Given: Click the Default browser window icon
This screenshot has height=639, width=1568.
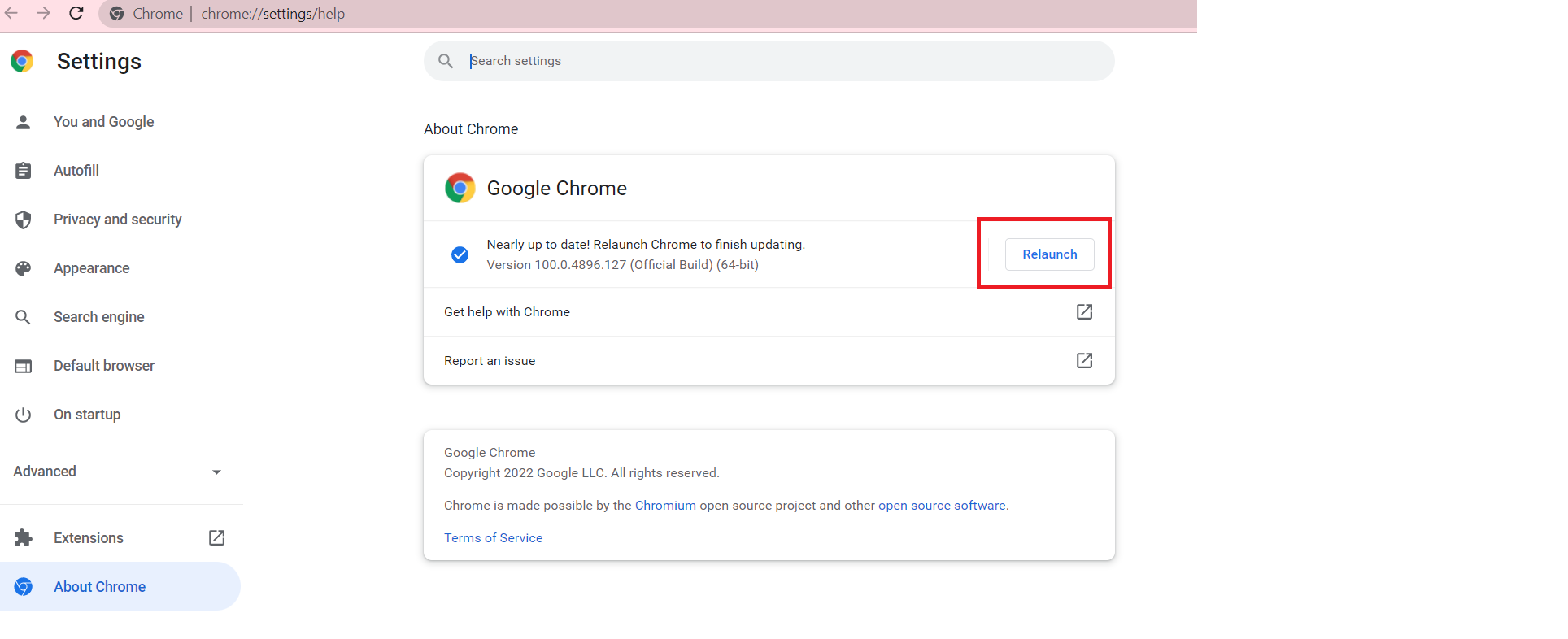Looking at the screenshot, I should [24, 366].
